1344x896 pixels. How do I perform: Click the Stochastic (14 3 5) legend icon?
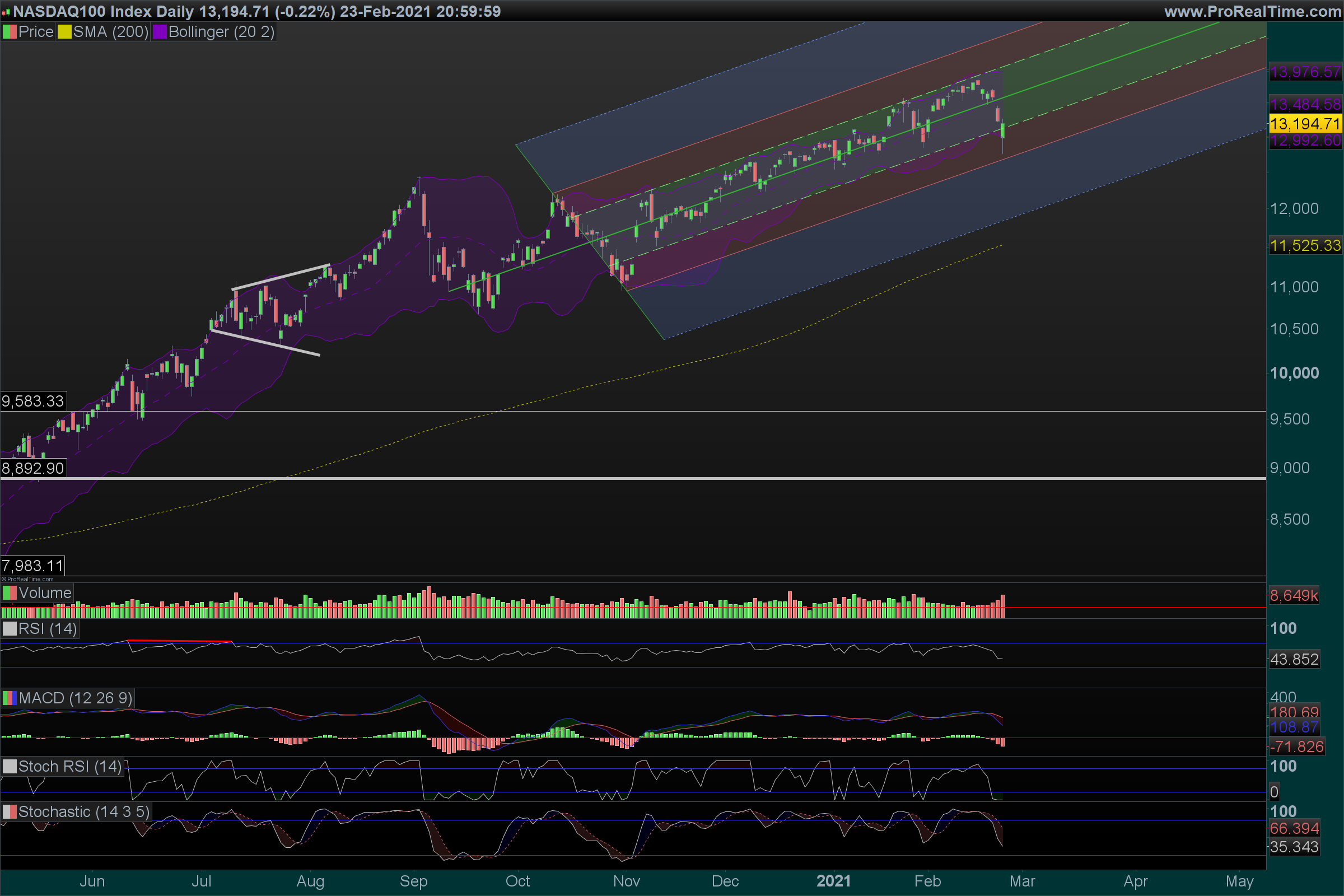click(x=10, y=811)
